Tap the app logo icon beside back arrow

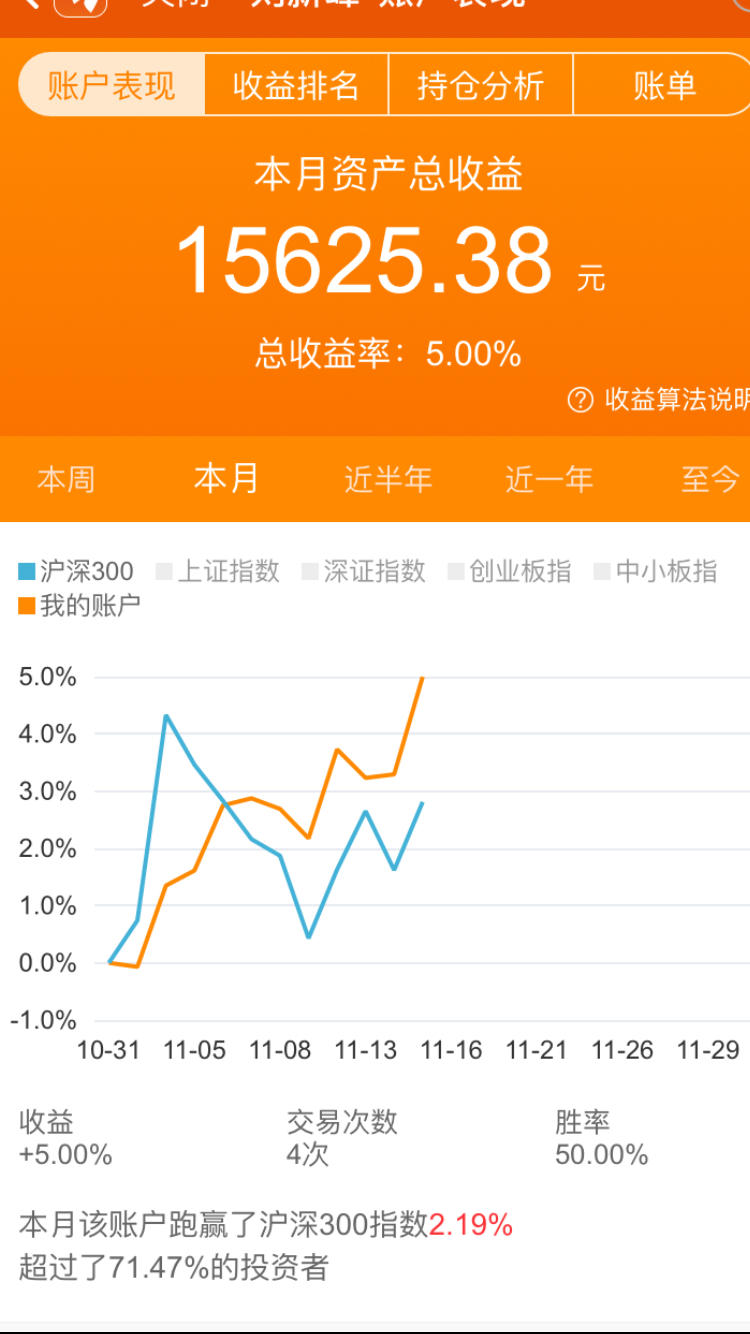[80, 6]
